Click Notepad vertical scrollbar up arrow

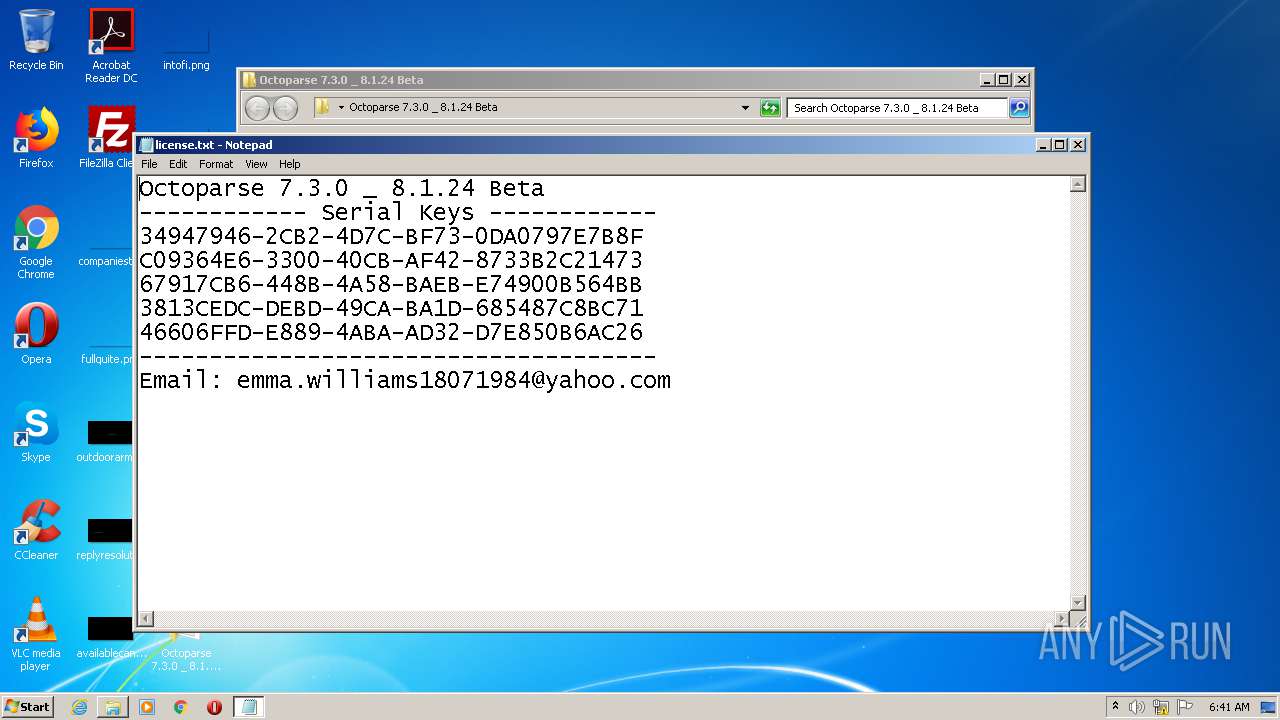tap(1078, 184)
